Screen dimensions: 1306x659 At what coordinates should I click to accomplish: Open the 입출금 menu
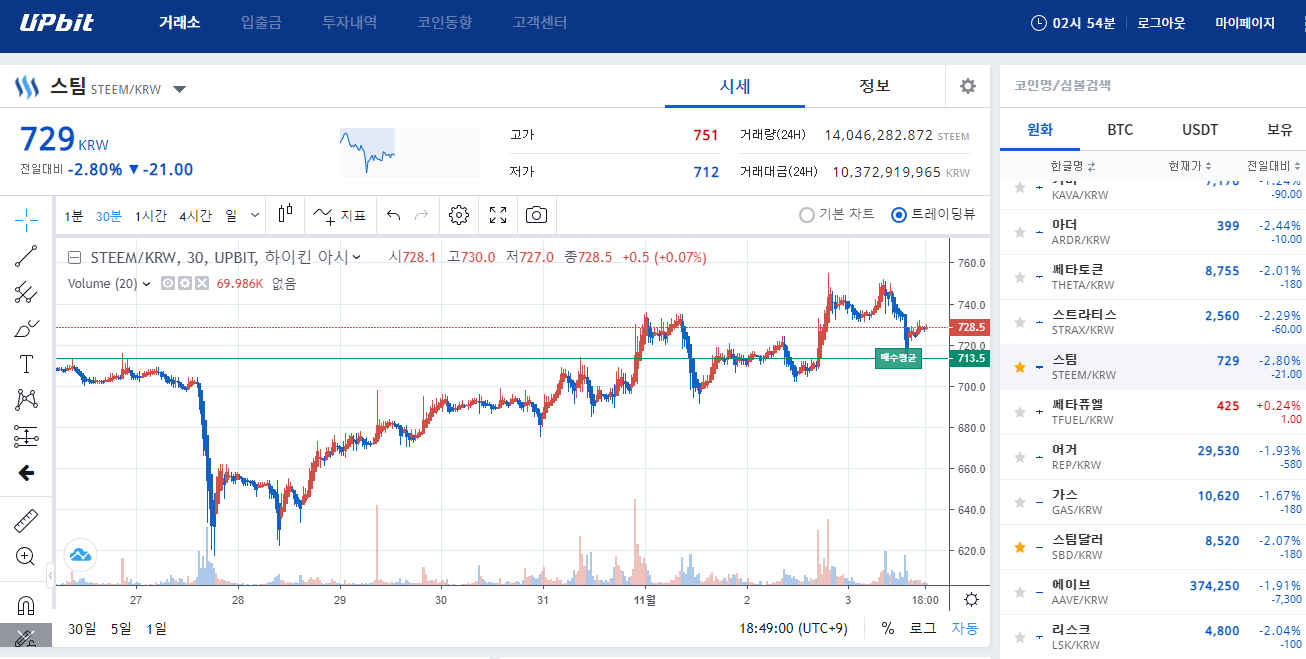click(262, 22)
